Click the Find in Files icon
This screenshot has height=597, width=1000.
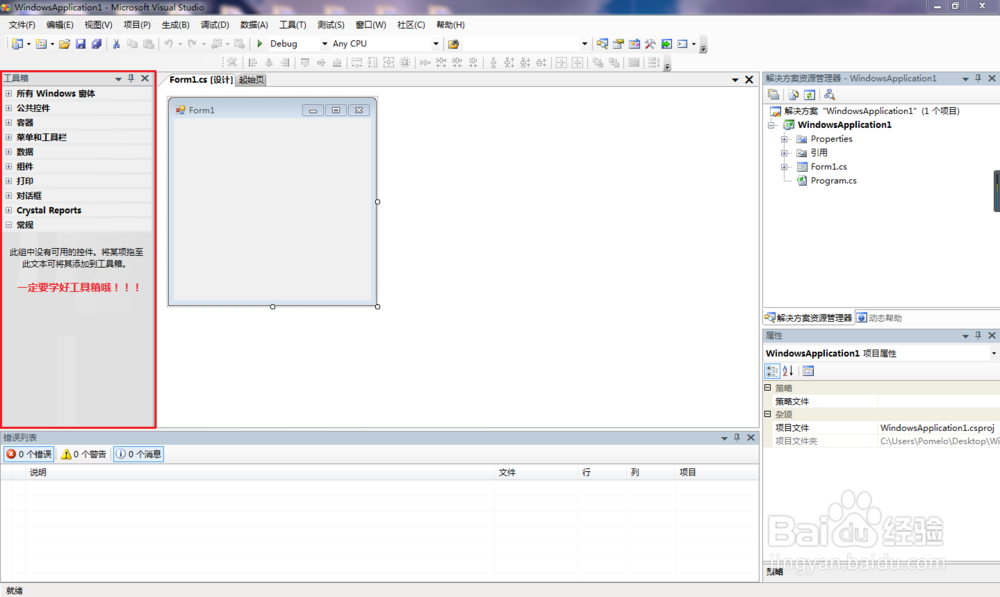pos(453,44)
